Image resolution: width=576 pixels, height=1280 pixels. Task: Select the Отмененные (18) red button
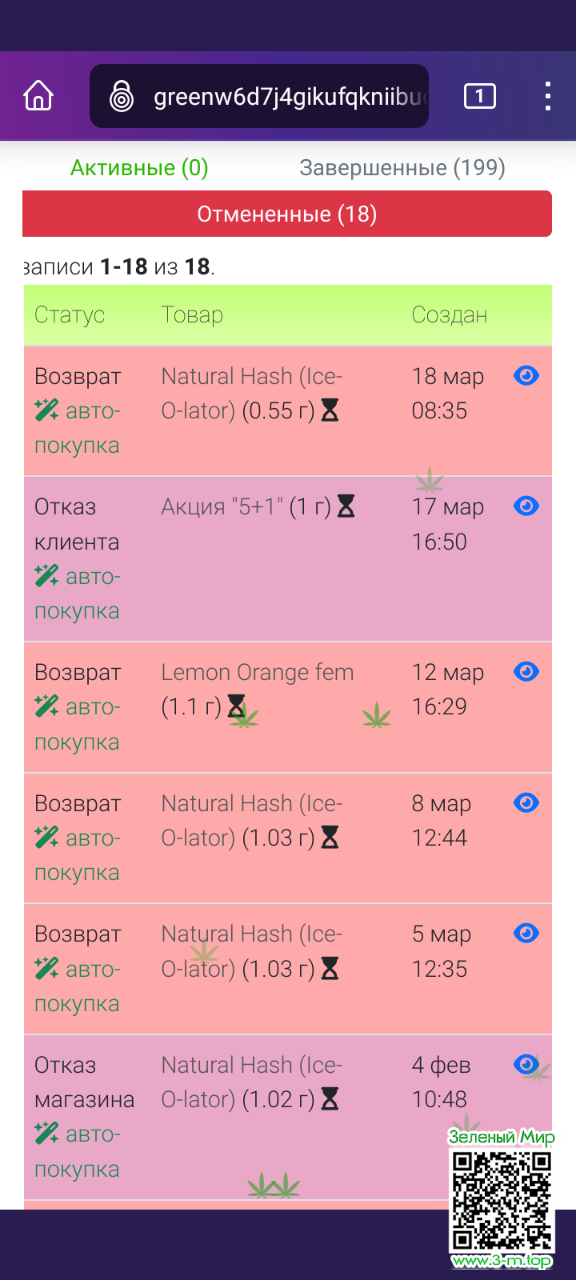coord(287,214)
